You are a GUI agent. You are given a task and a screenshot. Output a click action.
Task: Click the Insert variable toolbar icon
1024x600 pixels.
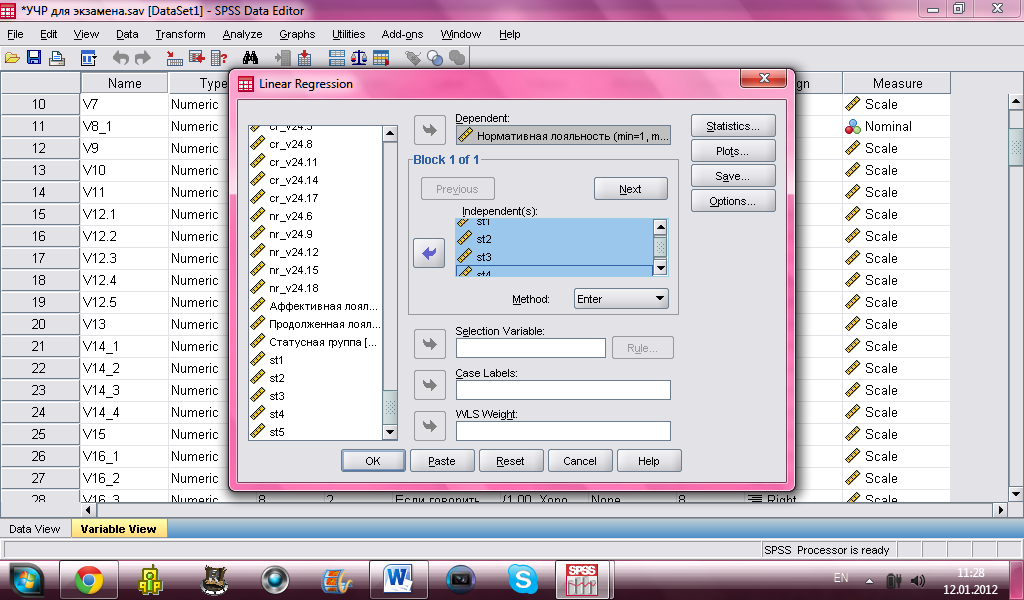[304, 58]
